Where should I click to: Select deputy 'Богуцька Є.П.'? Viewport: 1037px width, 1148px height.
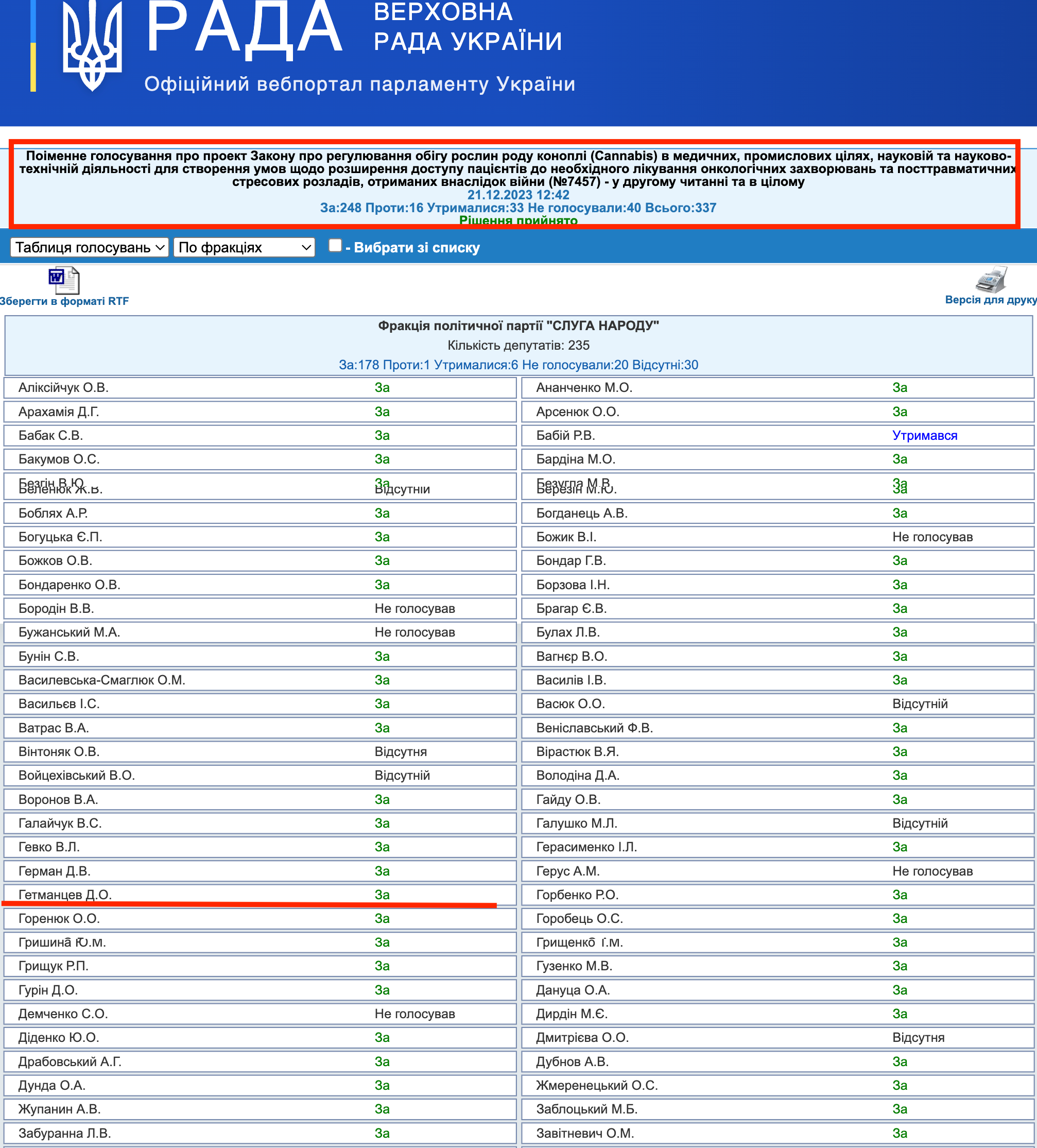pyautogui.click(x=60, y=537)
